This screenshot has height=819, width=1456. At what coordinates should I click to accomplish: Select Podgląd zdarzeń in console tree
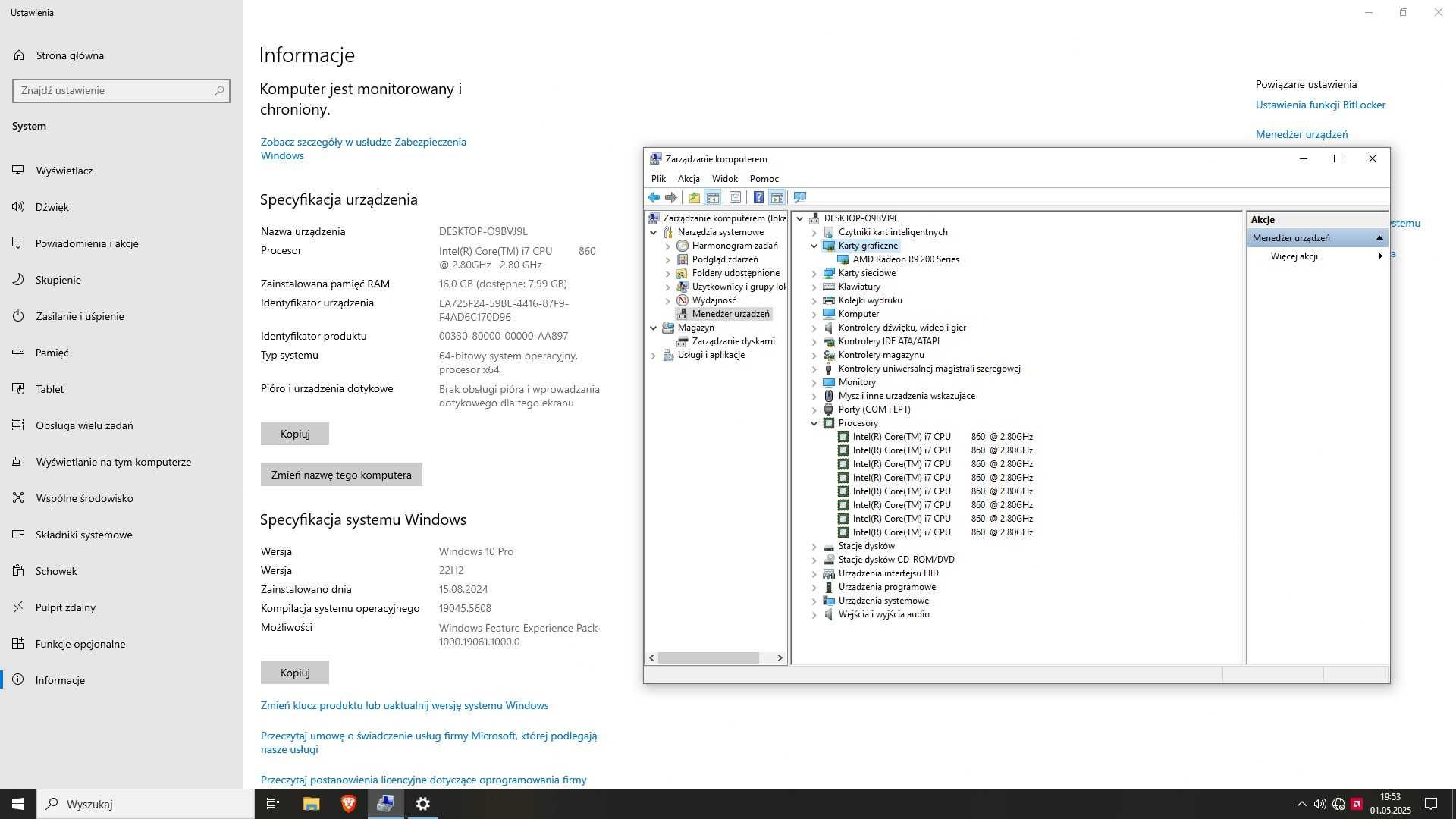click(724, 259)
